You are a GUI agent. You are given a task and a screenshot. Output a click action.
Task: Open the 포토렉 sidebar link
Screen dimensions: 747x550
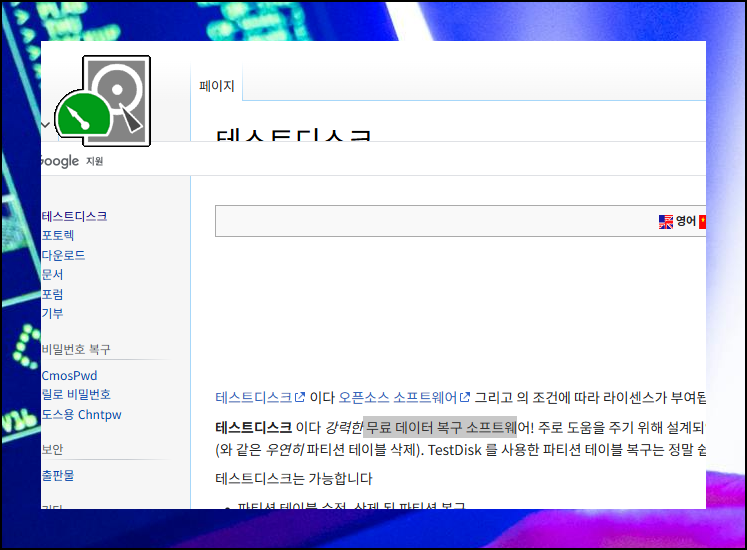[58, 235]
